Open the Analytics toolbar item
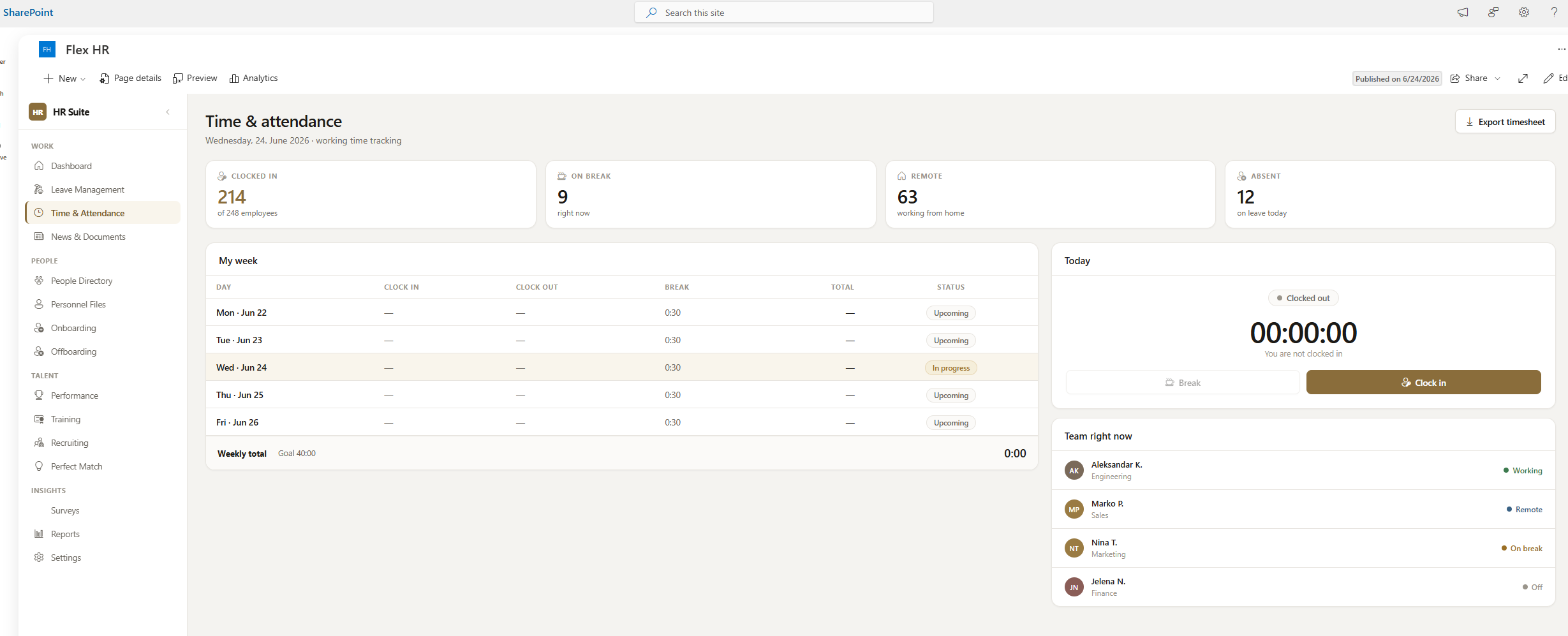This screenshot has height=636, width=1568. 254,78
